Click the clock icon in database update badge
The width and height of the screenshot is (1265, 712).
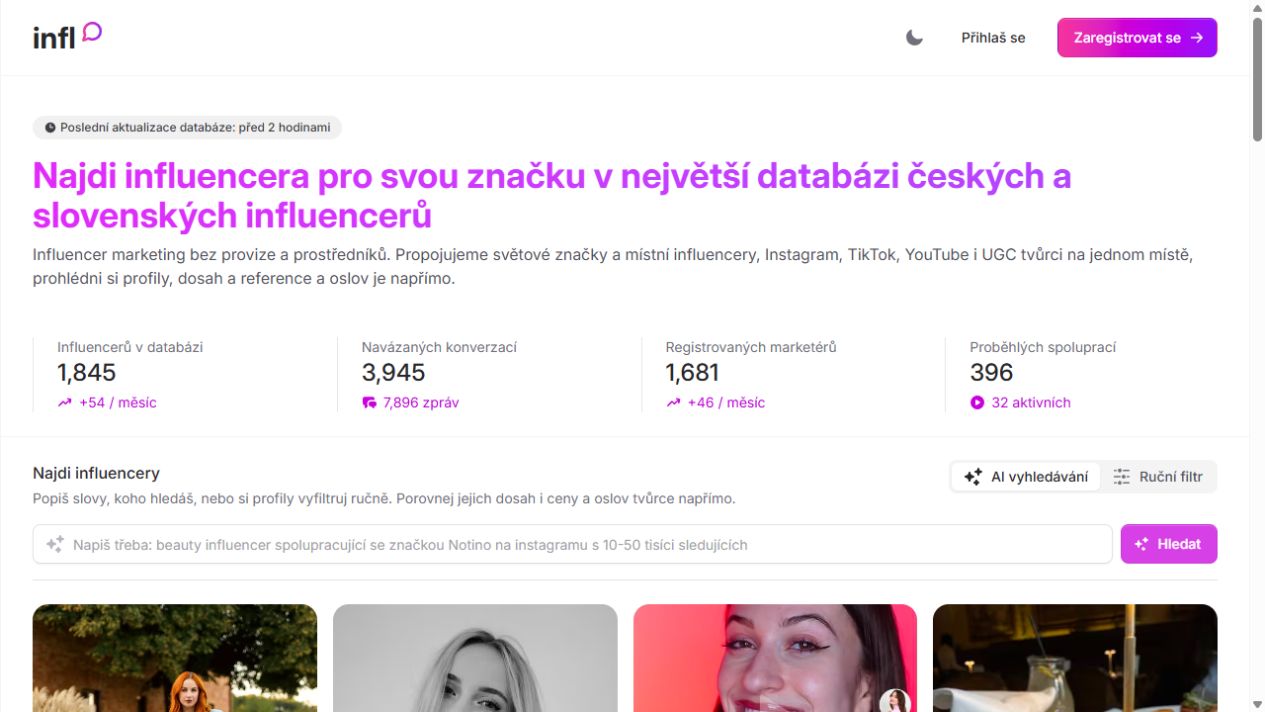50,128
